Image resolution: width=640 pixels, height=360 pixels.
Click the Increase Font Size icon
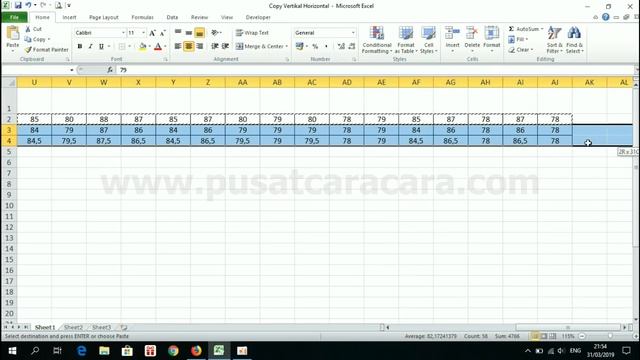(152, 33)
